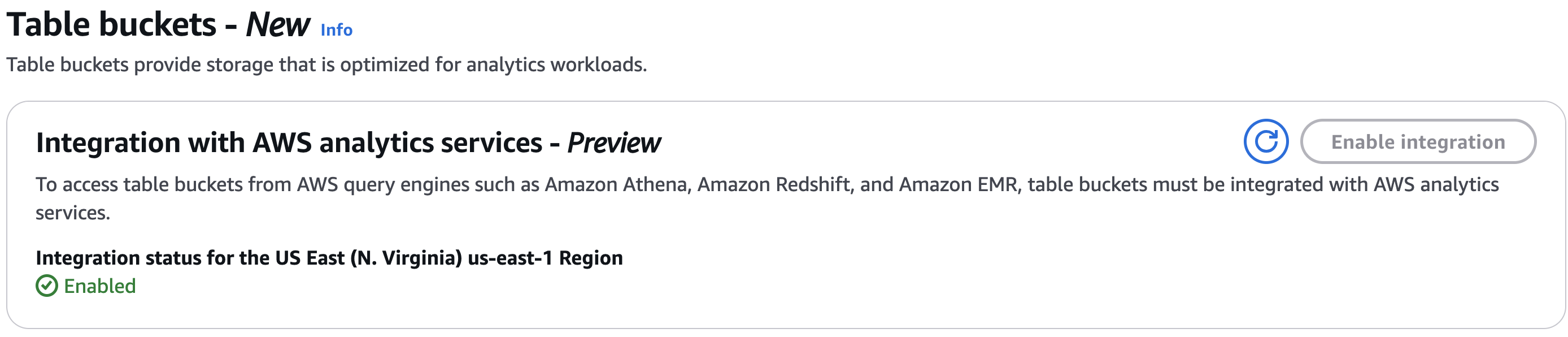Click the word 'services.' on the second line

73,213
